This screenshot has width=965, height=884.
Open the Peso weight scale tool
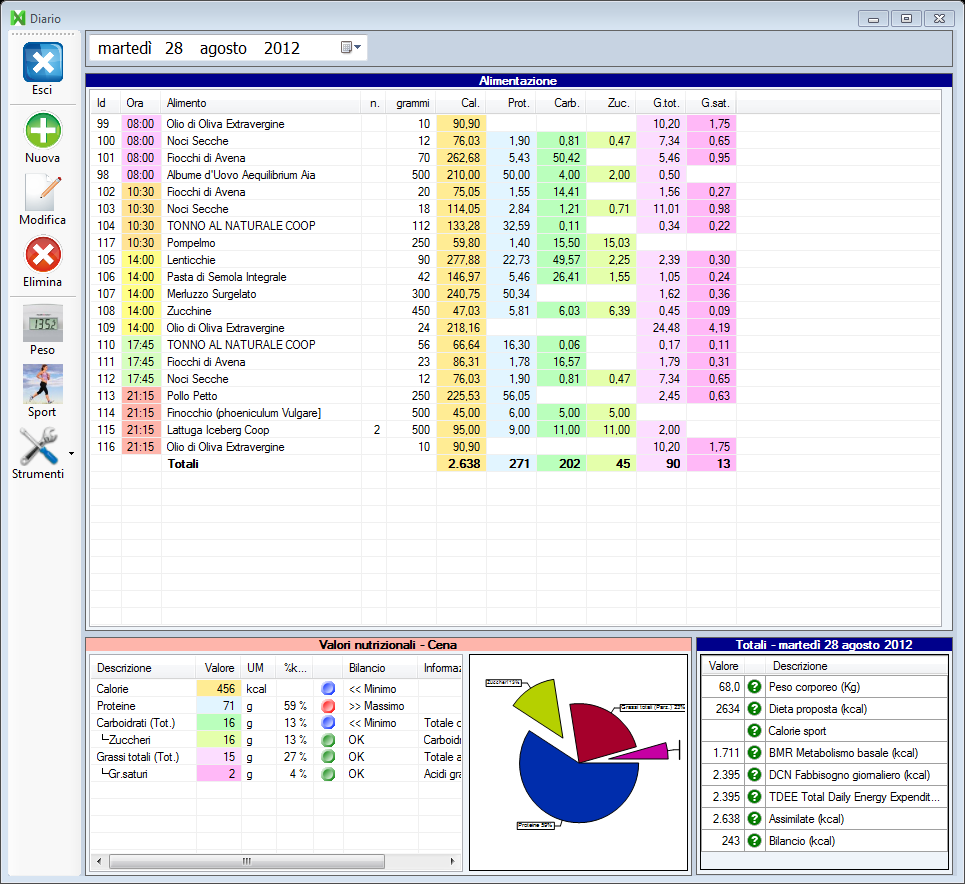42,324
